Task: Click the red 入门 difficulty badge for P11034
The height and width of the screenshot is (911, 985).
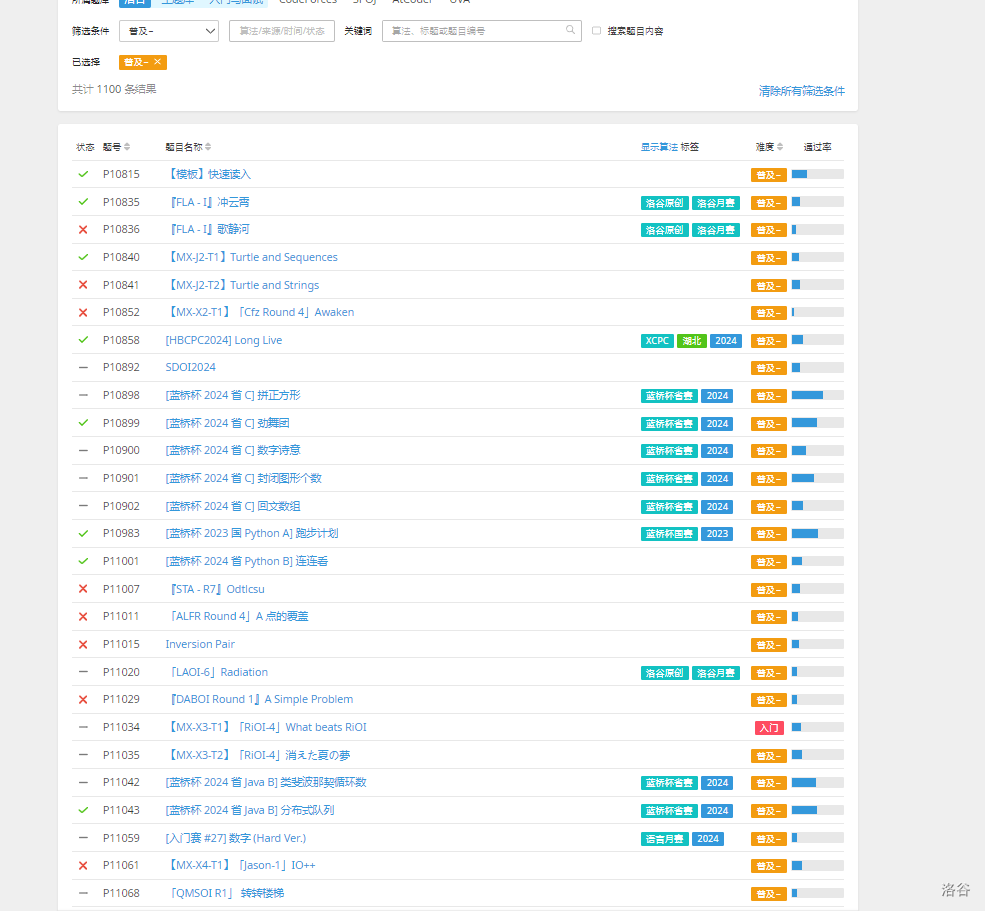Action: [x=769, y=728]
